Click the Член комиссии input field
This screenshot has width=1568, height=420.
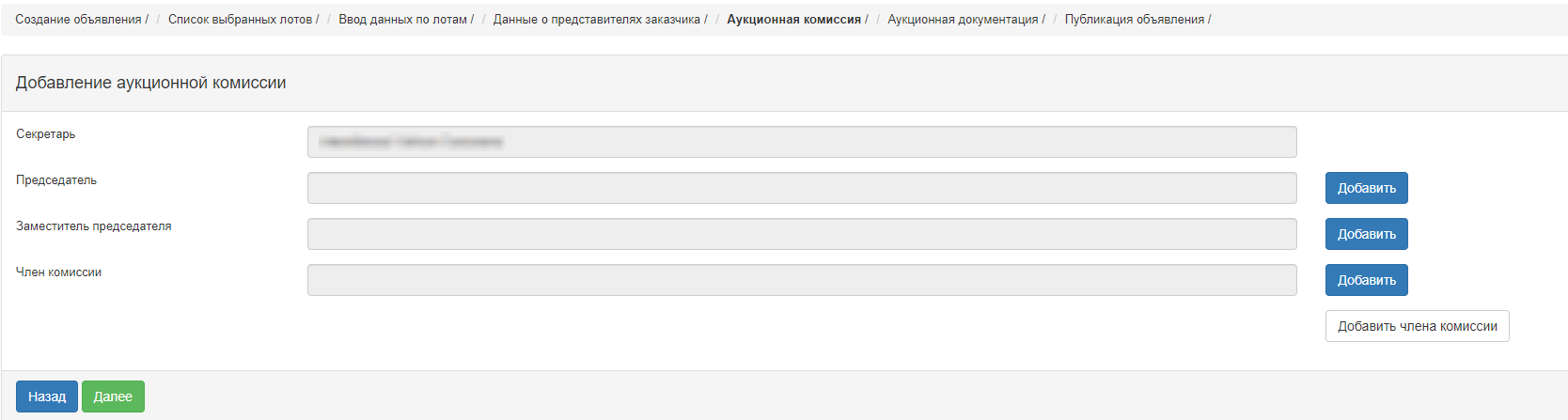tap(802, 280)
